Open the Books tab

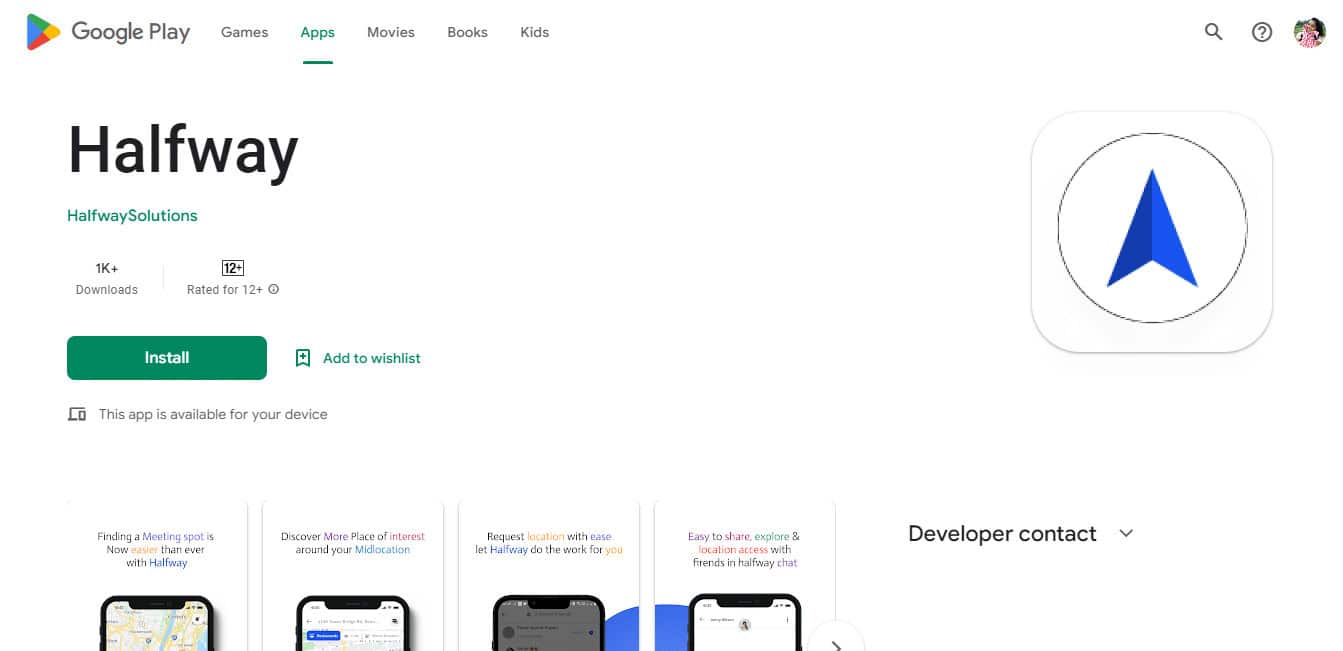point(467,32)
